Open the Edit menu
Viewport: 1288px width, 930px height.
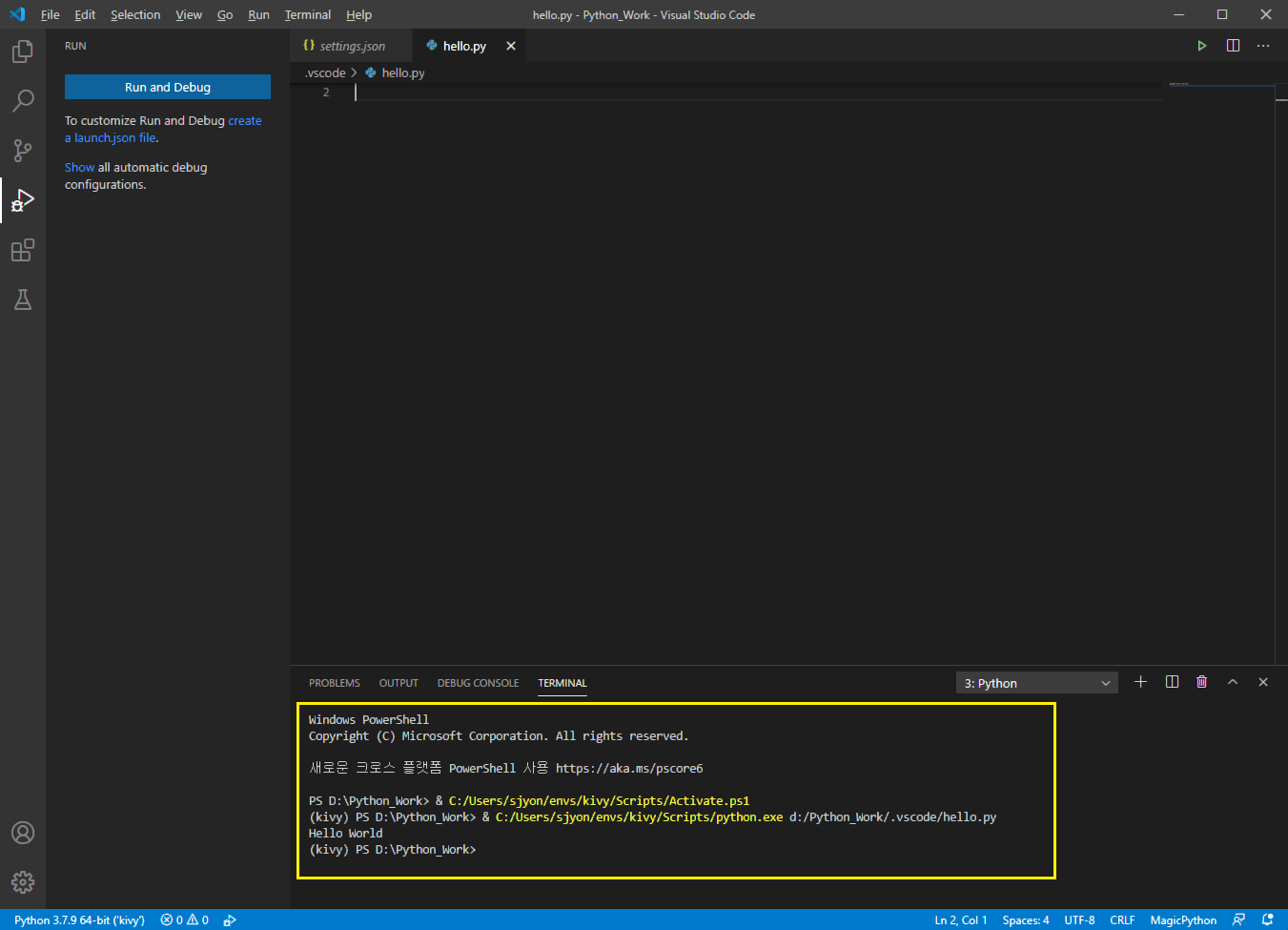85,14
